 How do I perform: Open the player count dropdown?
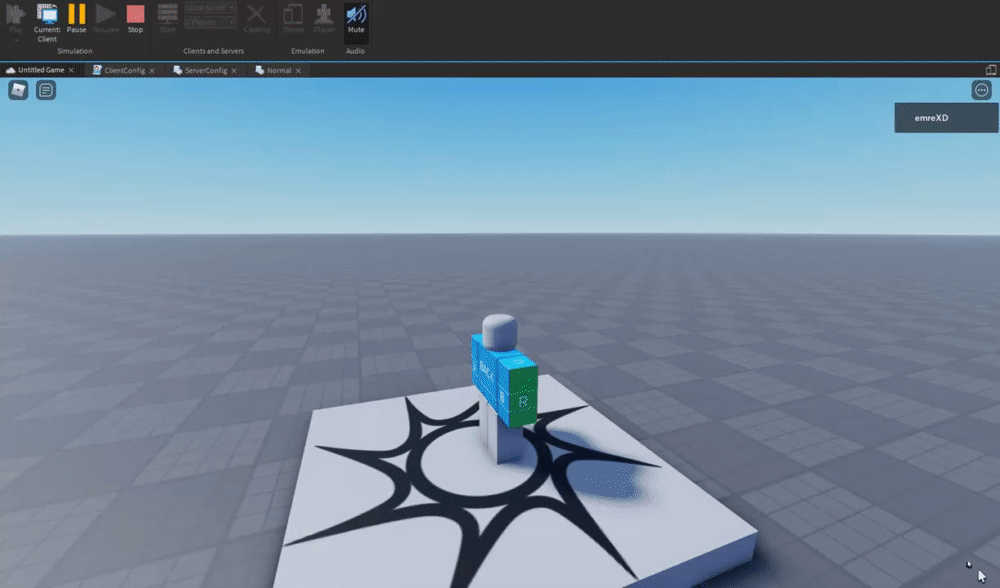pyautogui.click(x=210, y=22)
